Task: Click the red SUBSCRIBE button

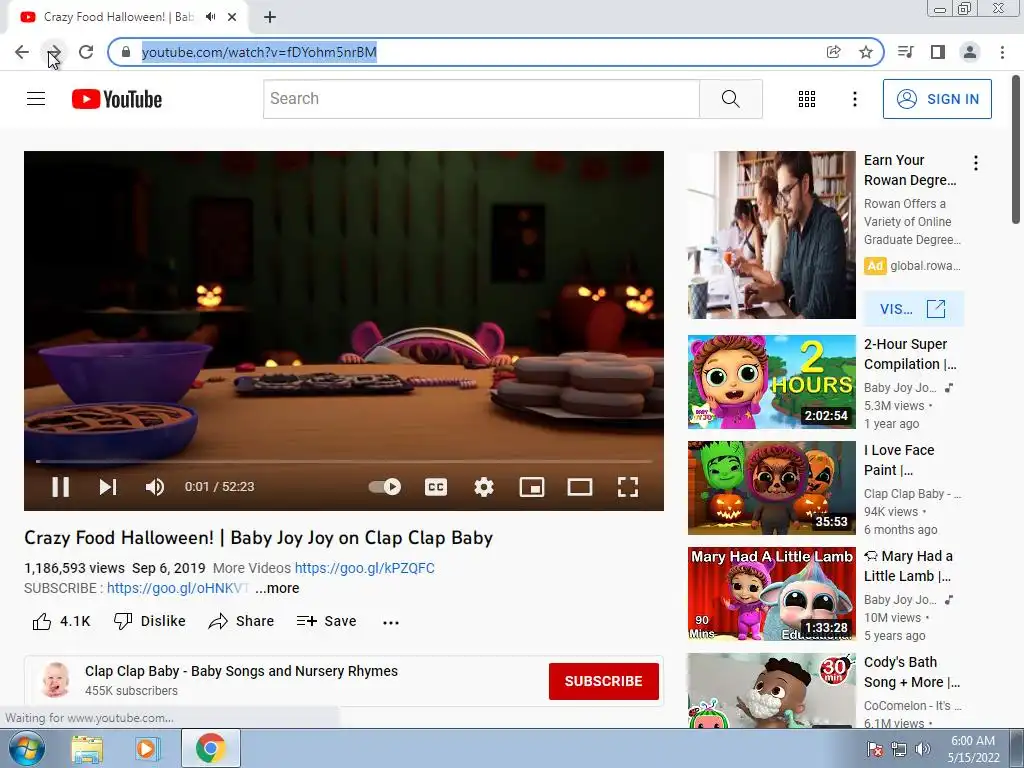Action: (603, 681)
